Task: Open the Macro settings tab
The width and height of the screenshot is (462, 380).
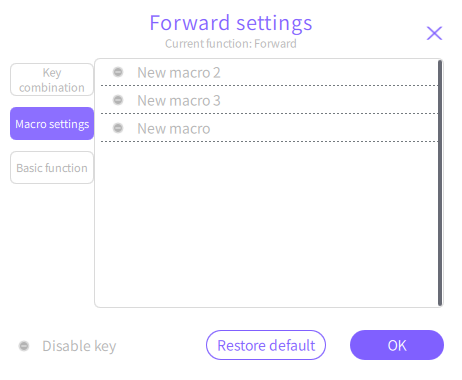Action: pos(52,124)
